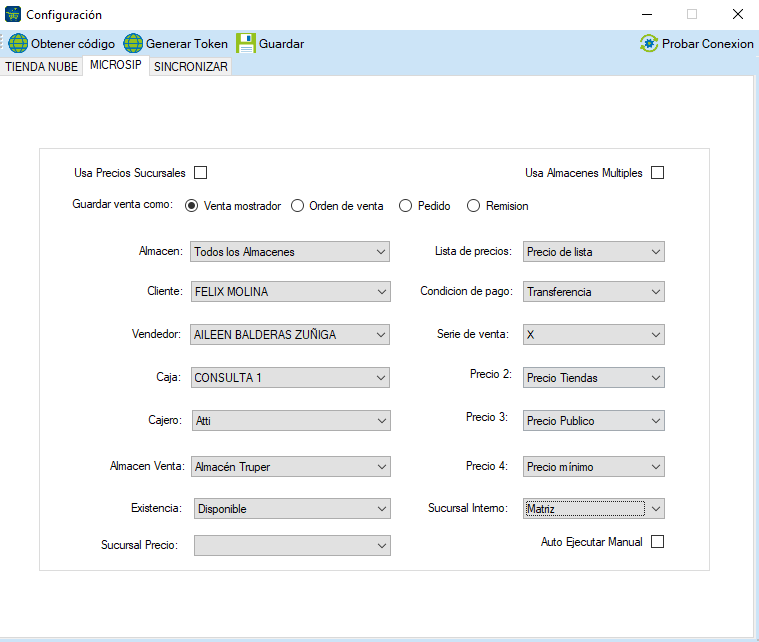This screenshot has height=642, width=759.
Task: Click the floppy disk Guardar icon
Action: (246, 44)
